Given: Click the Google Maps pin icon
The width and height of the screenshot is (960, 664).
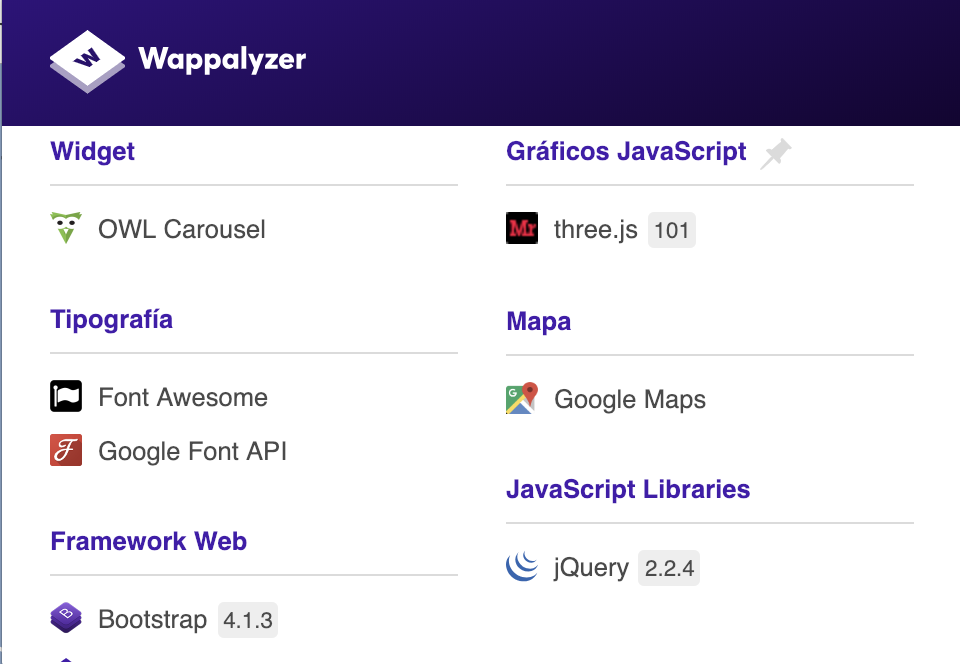Looking at the screenshot, I should click(x=522, y=398).
